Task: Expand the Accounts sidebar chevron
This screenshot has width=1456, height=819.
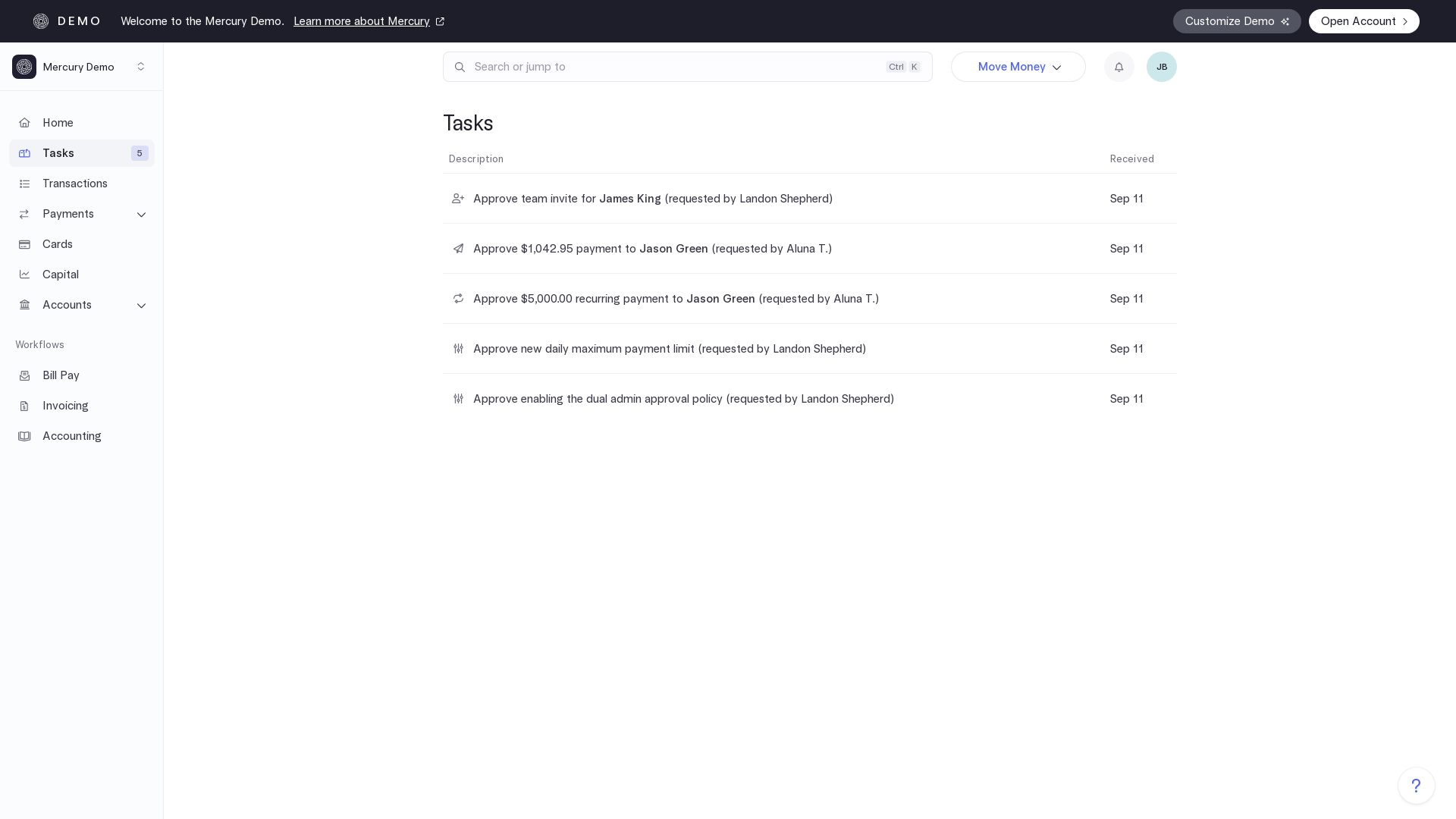Action: point(141,306)
